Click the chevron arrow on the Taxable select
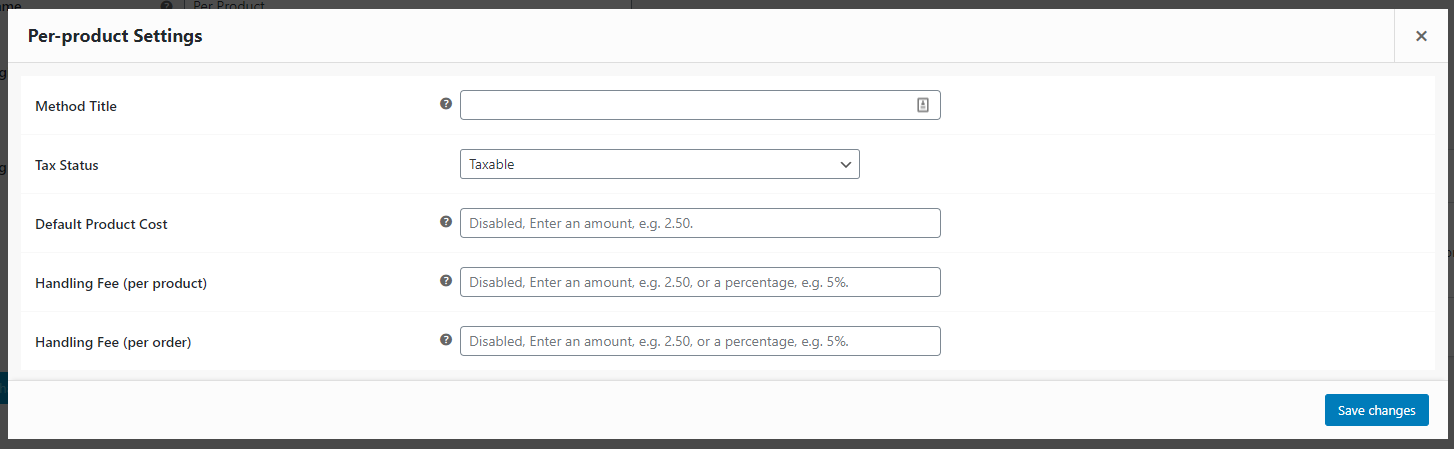Viewport: 1454px width, 449px height. (846, 164)
